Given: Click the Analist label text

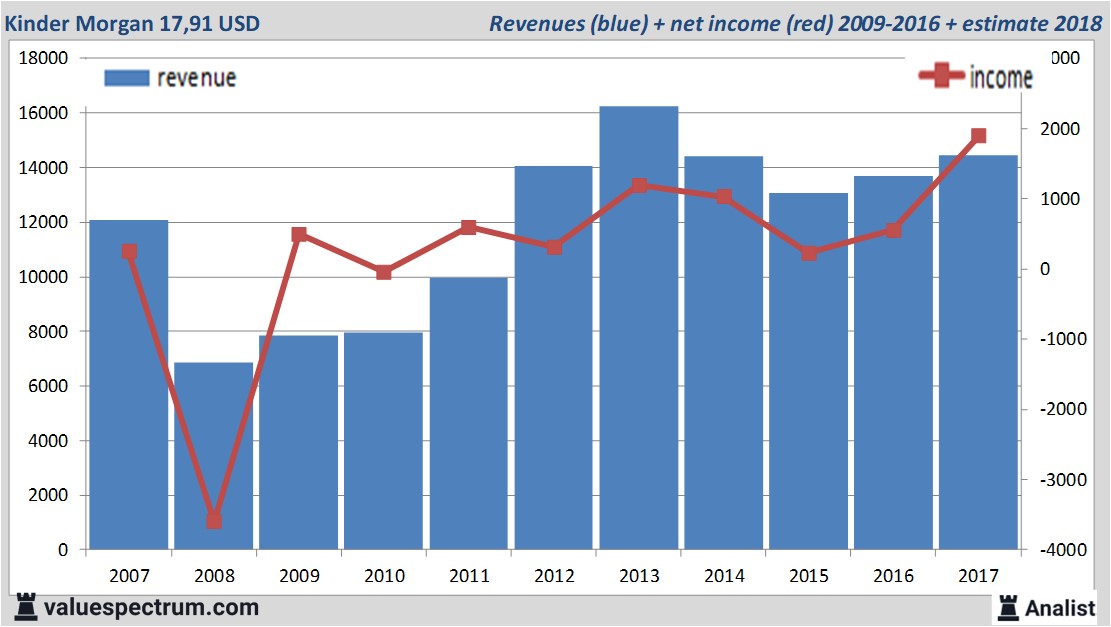Looking at the screenshot, I should 1060,607.
